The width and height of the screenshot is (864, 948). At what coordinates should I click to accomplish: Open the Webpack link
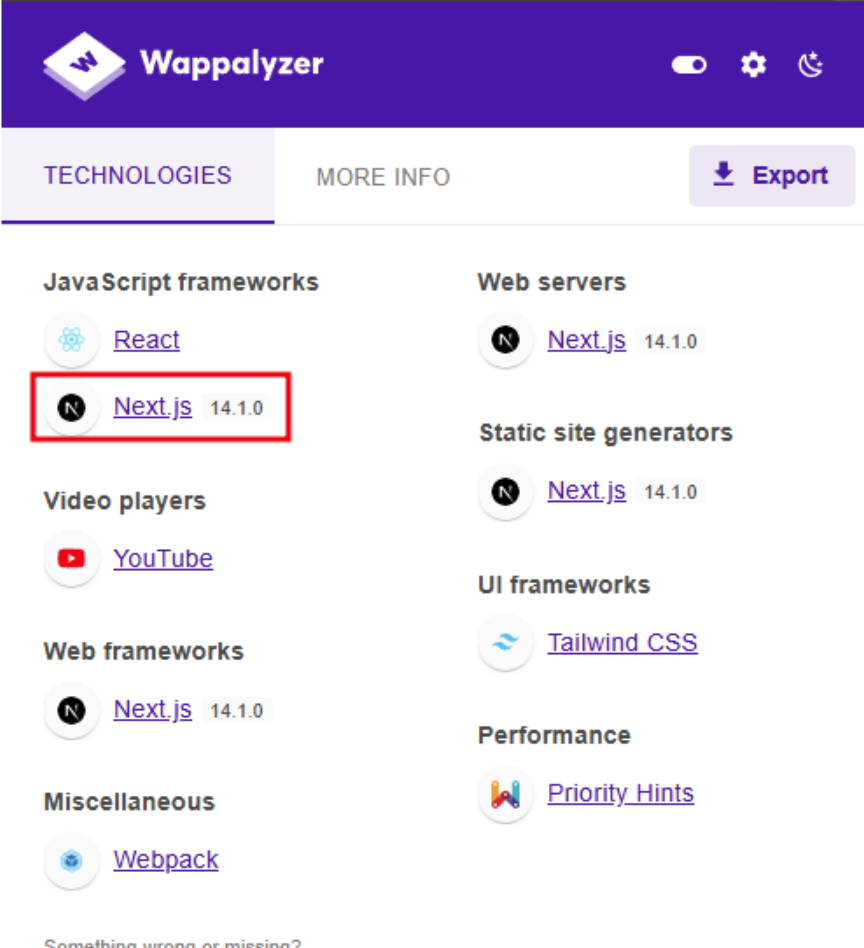point(166,860)
